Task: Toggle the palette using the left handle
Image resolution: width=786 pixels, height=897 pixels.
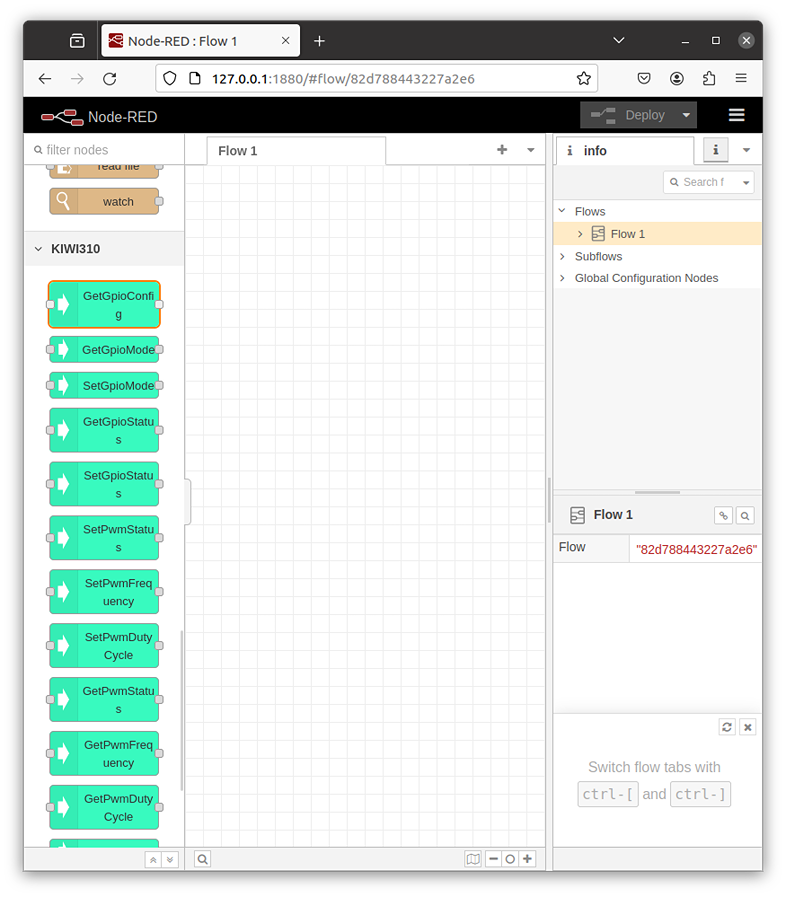Action: click(x=188, y=501)
